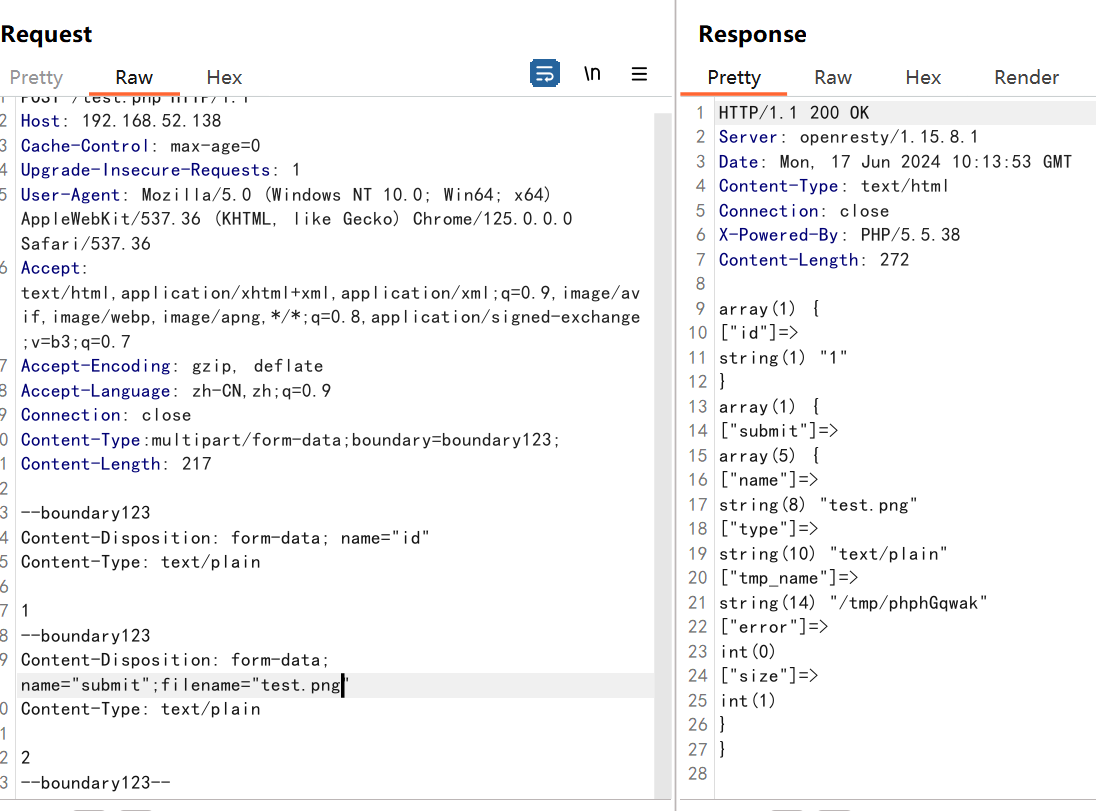Open the Hex tab in Request
Viewport: 1096px width, 811px height.
[224, 77]
